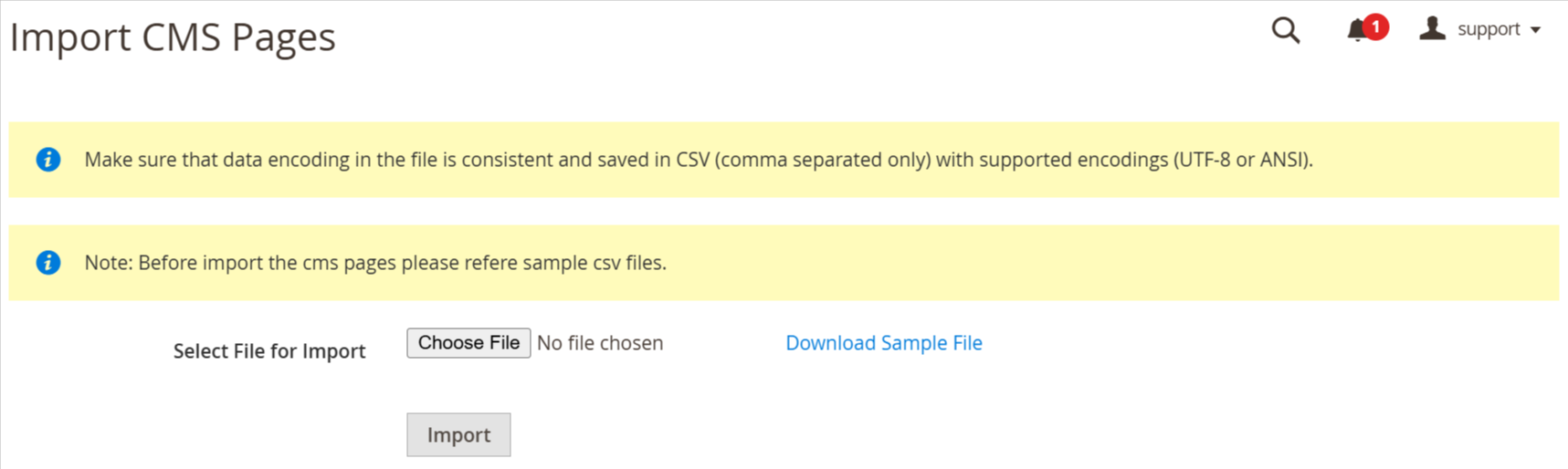
Task: Click the CSV encoding warning message text
Action: pyautogui.click(x=699, y=160)
